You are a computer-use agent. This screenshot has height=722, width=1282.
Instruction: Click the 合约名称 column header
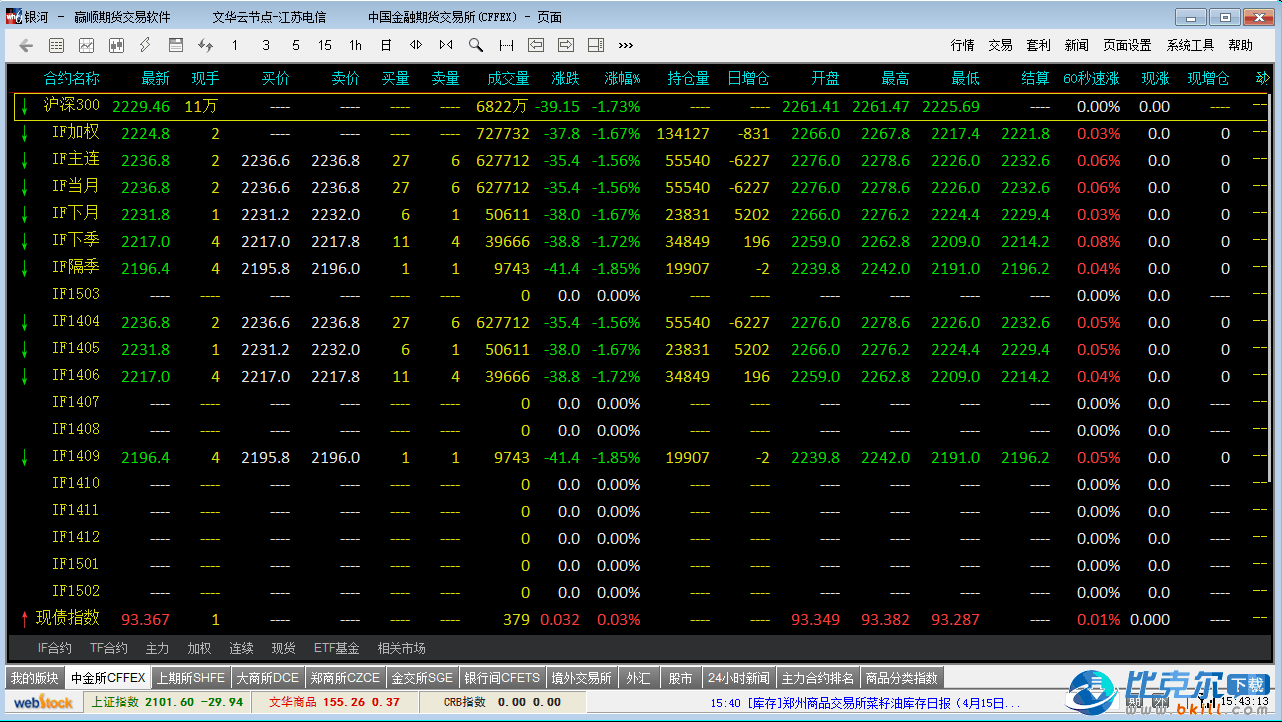pyautogui.click(x=71, y=78)
